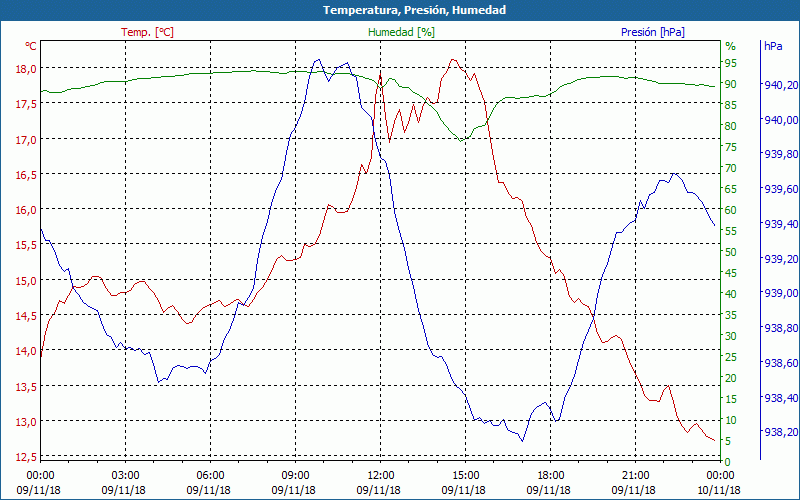
Task: Click the 'hPa' unit label on pressure axis
Action: pyautogui.click(x=773, y=46)
